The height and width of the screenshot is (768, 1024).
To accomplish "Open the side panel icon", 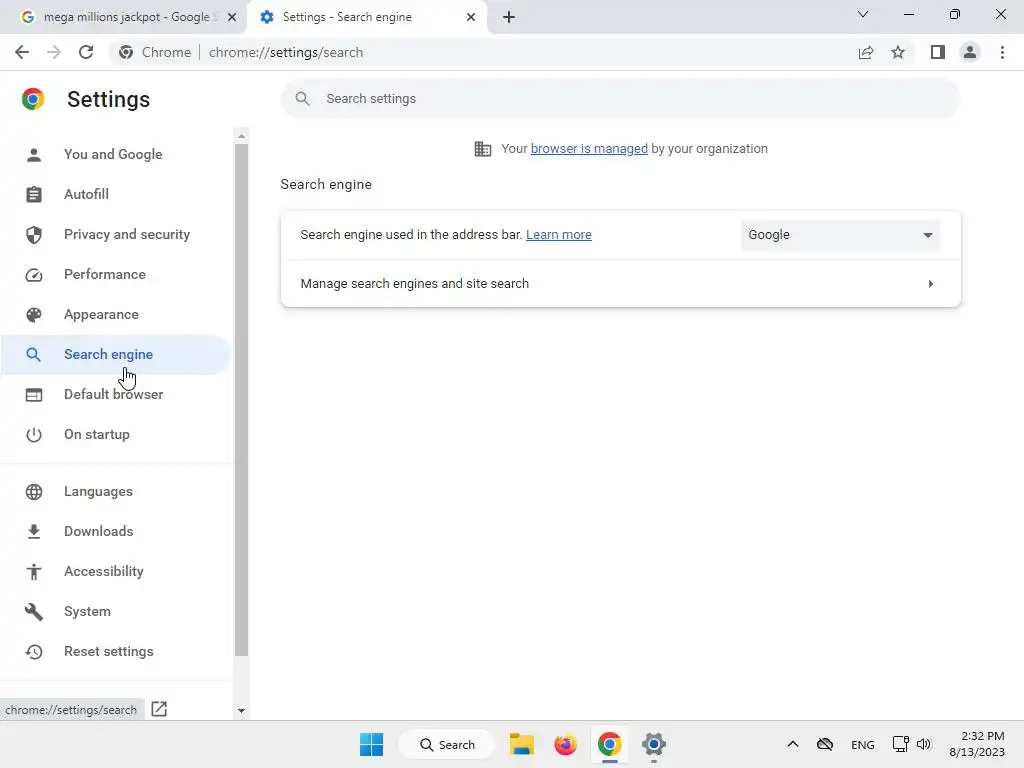I will coord(938,52).
